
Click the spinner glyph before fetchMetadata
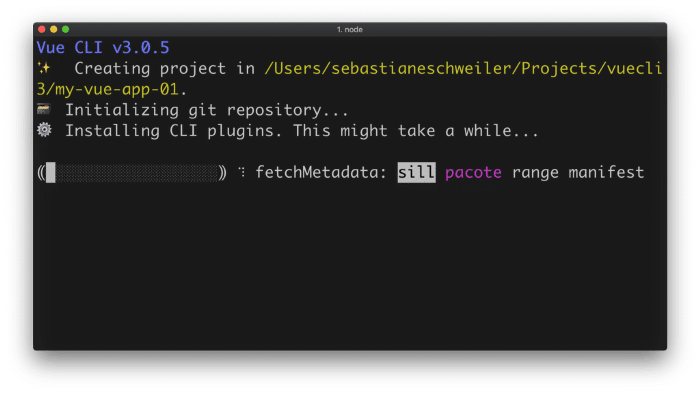pos(242,172)
